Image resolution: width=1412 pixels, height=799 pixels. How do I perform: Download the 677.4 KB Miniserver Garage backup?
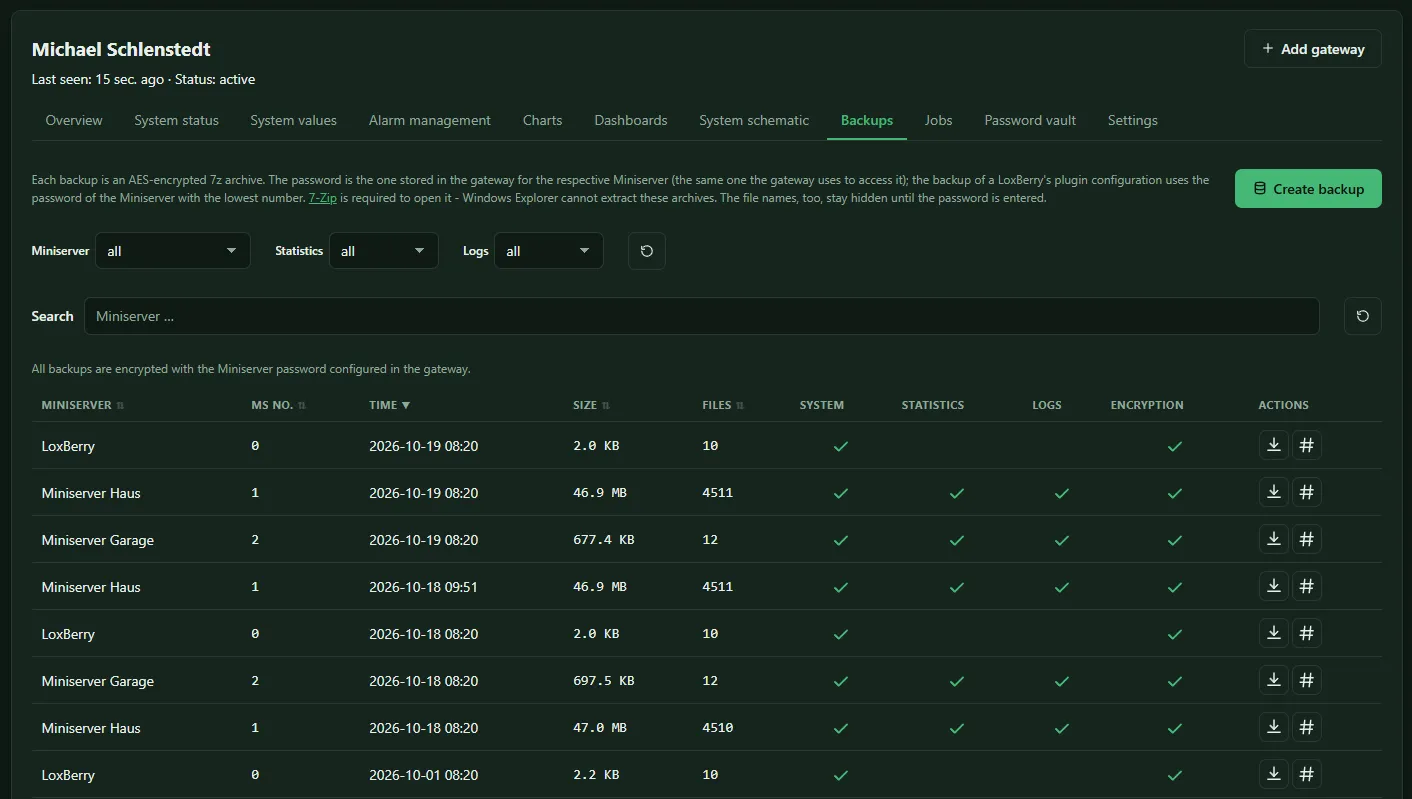[x=1274, y=539]
